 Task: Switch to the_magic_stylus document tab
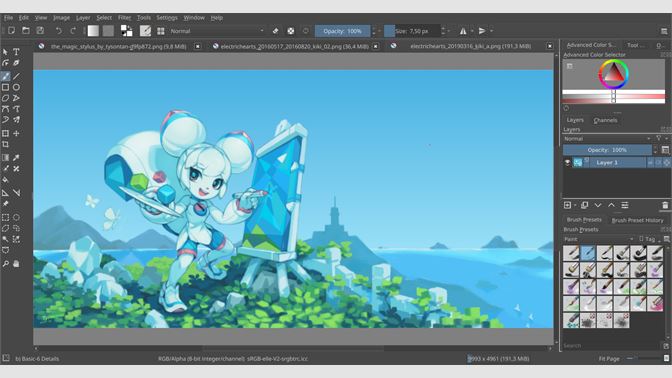pos(118,46)
